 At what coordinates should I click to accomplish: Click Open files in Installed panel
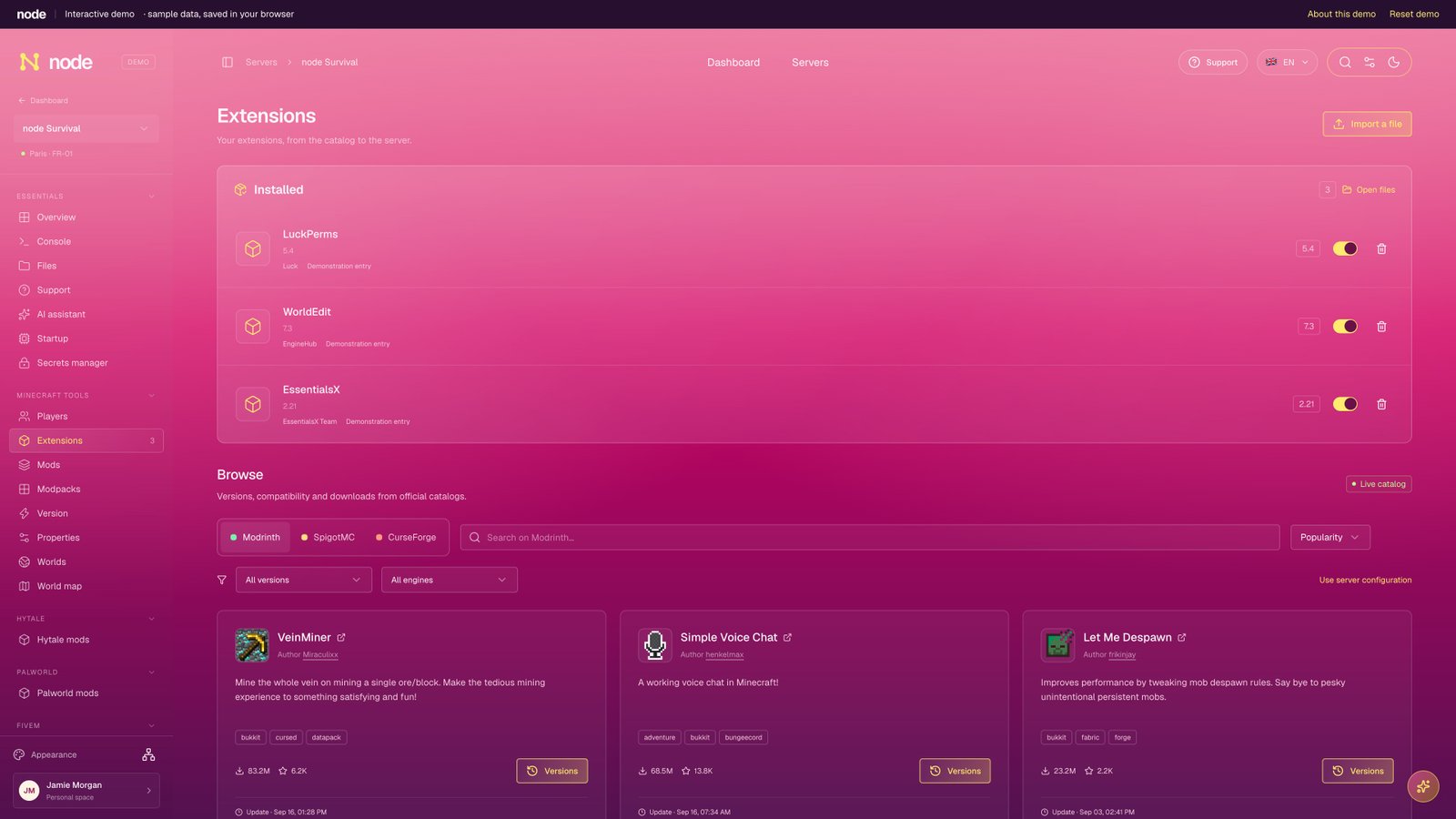1369,190
